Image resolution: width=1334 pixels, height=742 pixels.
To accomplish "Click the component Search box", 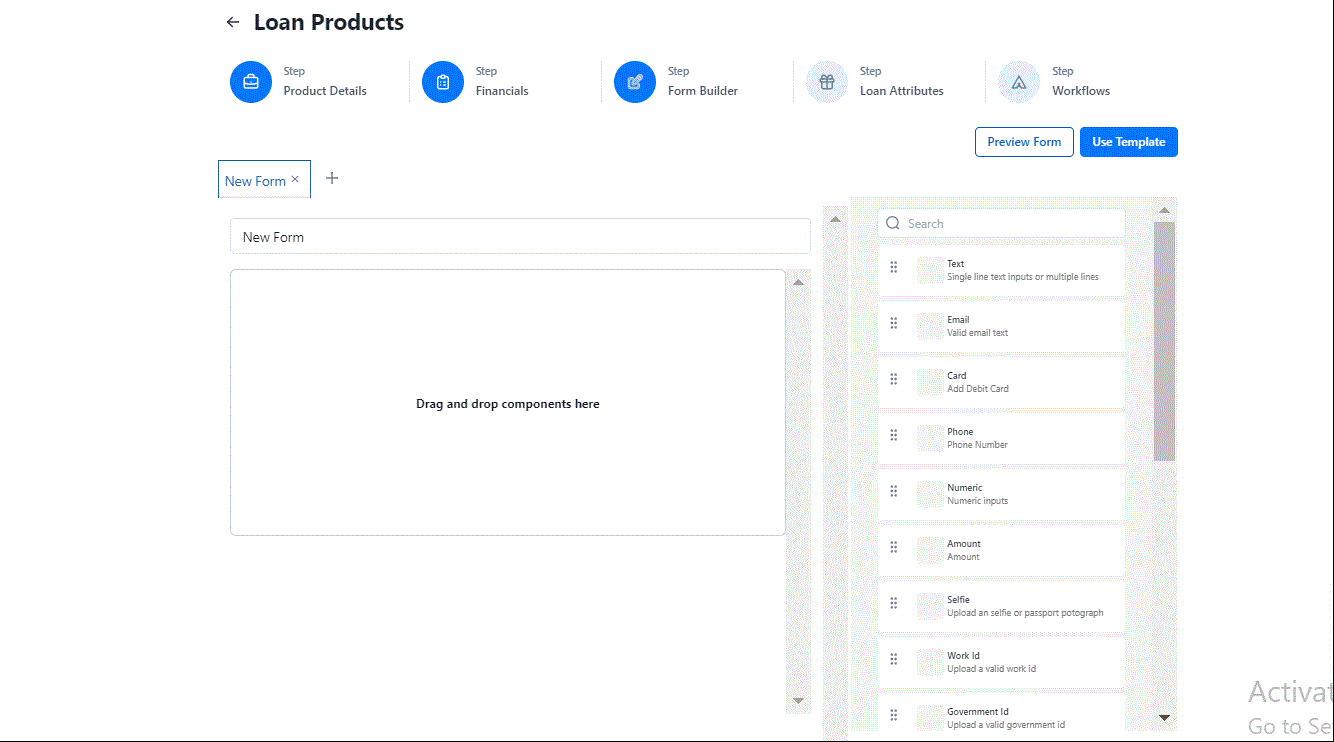I will coord(1001,224).
